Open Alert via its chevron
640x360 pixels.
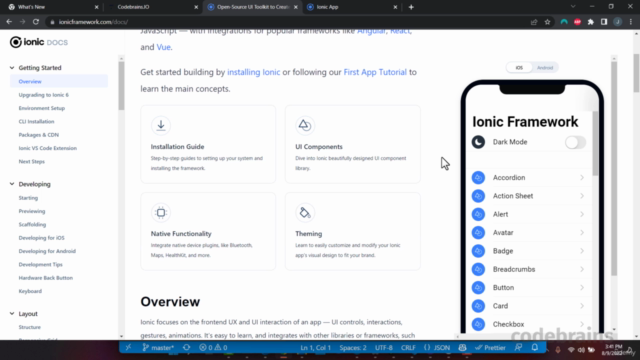(582, 214)
